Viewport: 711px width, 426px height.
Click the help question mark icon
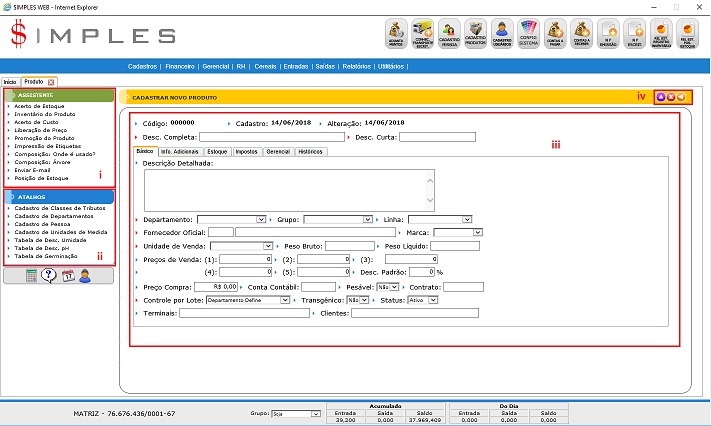click(50, 277)
